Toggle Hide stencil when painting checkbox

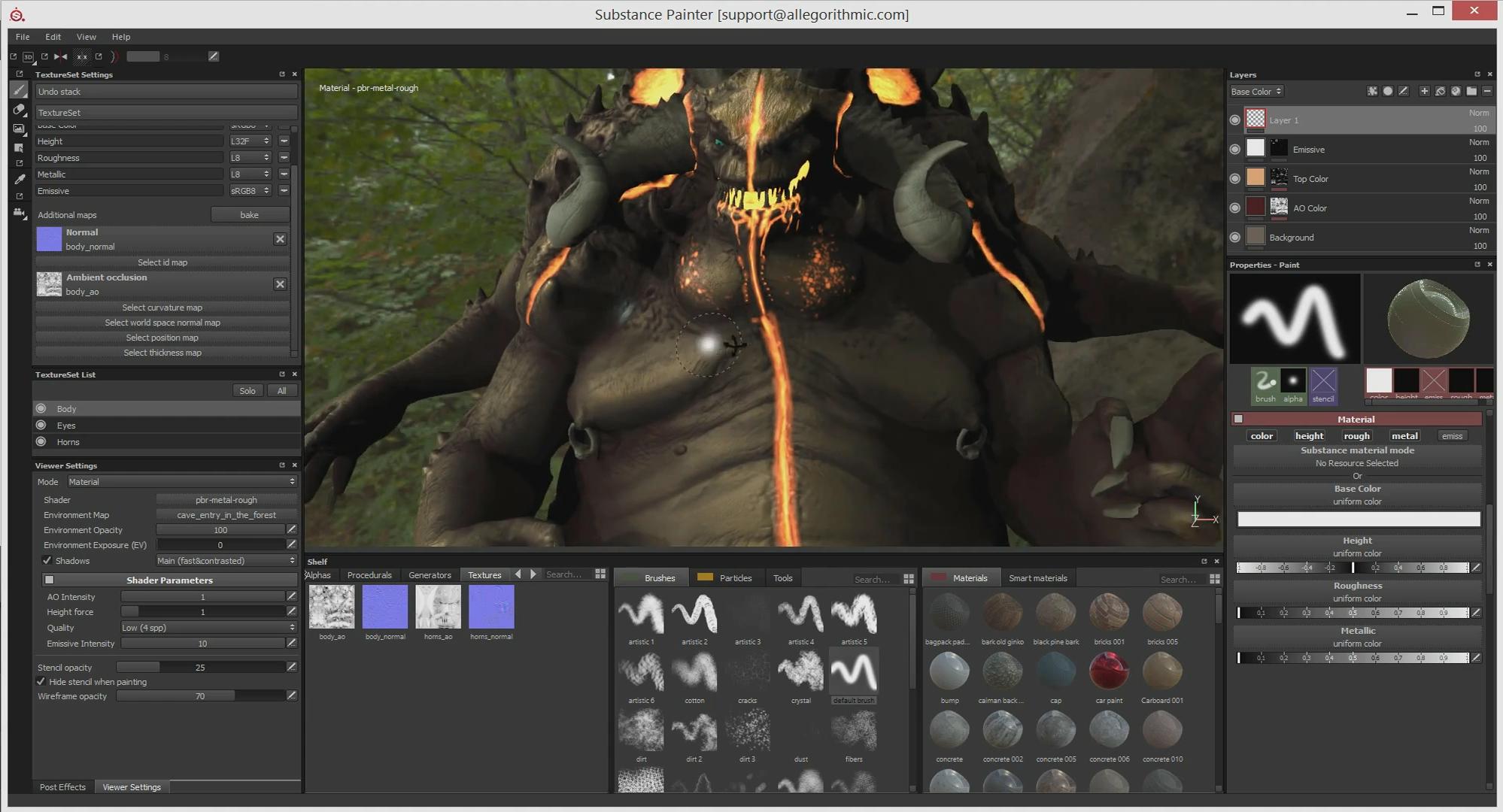41,682
